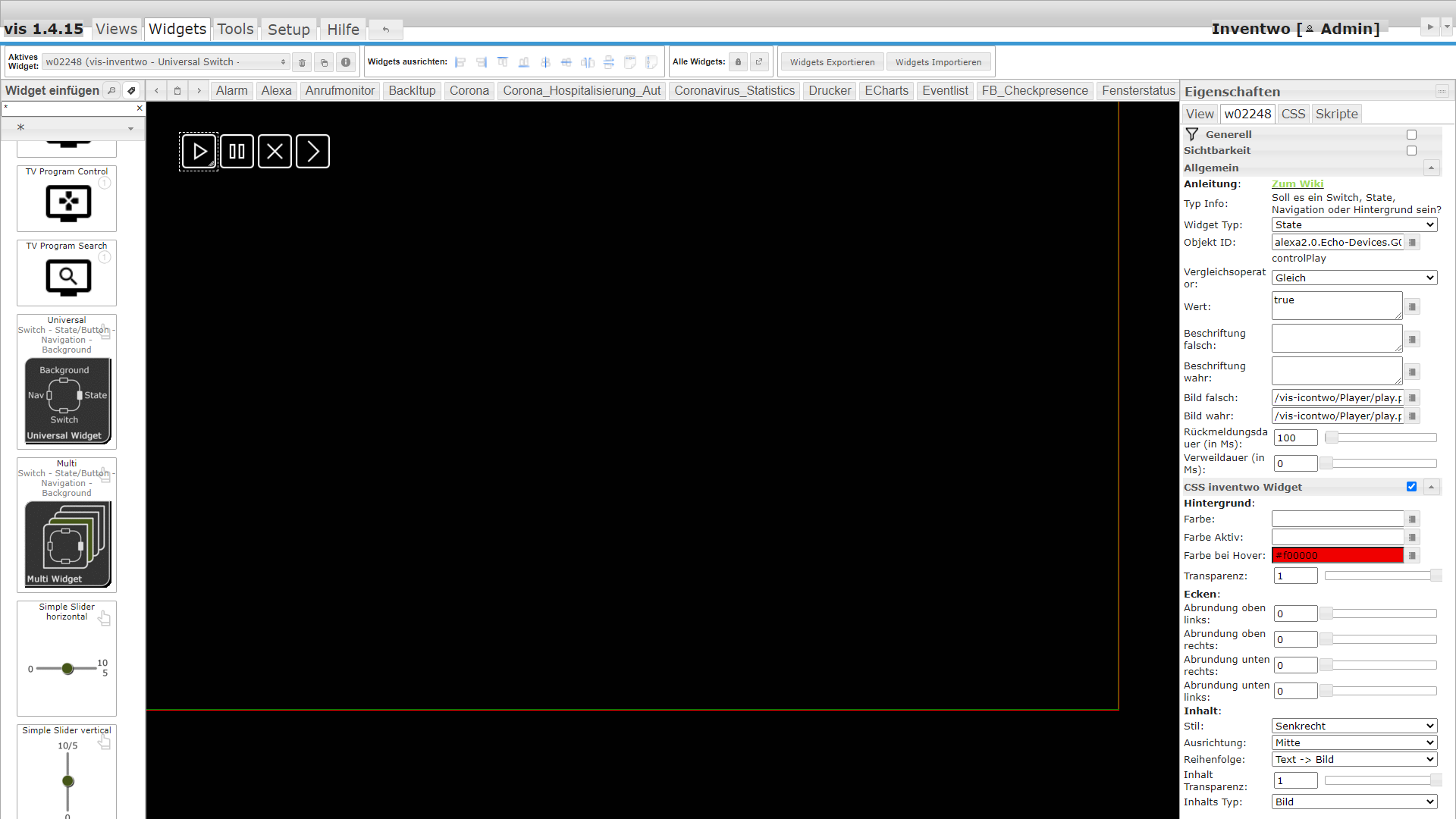Image resolution: width=1456 pixels, height=819 pixels.
Task: Uncheck the CSS inventwo Widget checkbox
Action: [1411, 487]
